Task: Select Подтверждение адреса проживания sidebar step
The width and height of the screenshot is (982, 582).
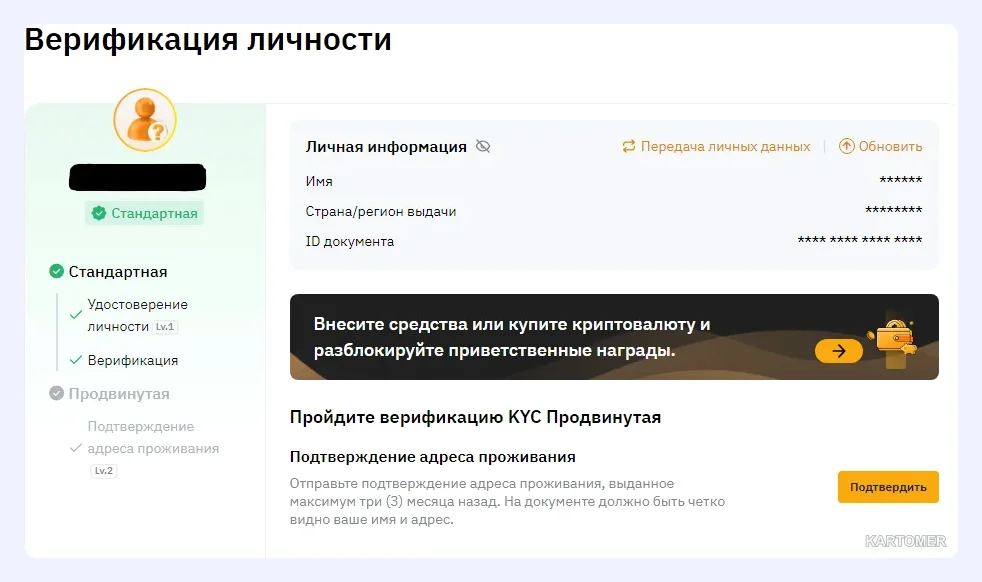Action: [153, 437]
